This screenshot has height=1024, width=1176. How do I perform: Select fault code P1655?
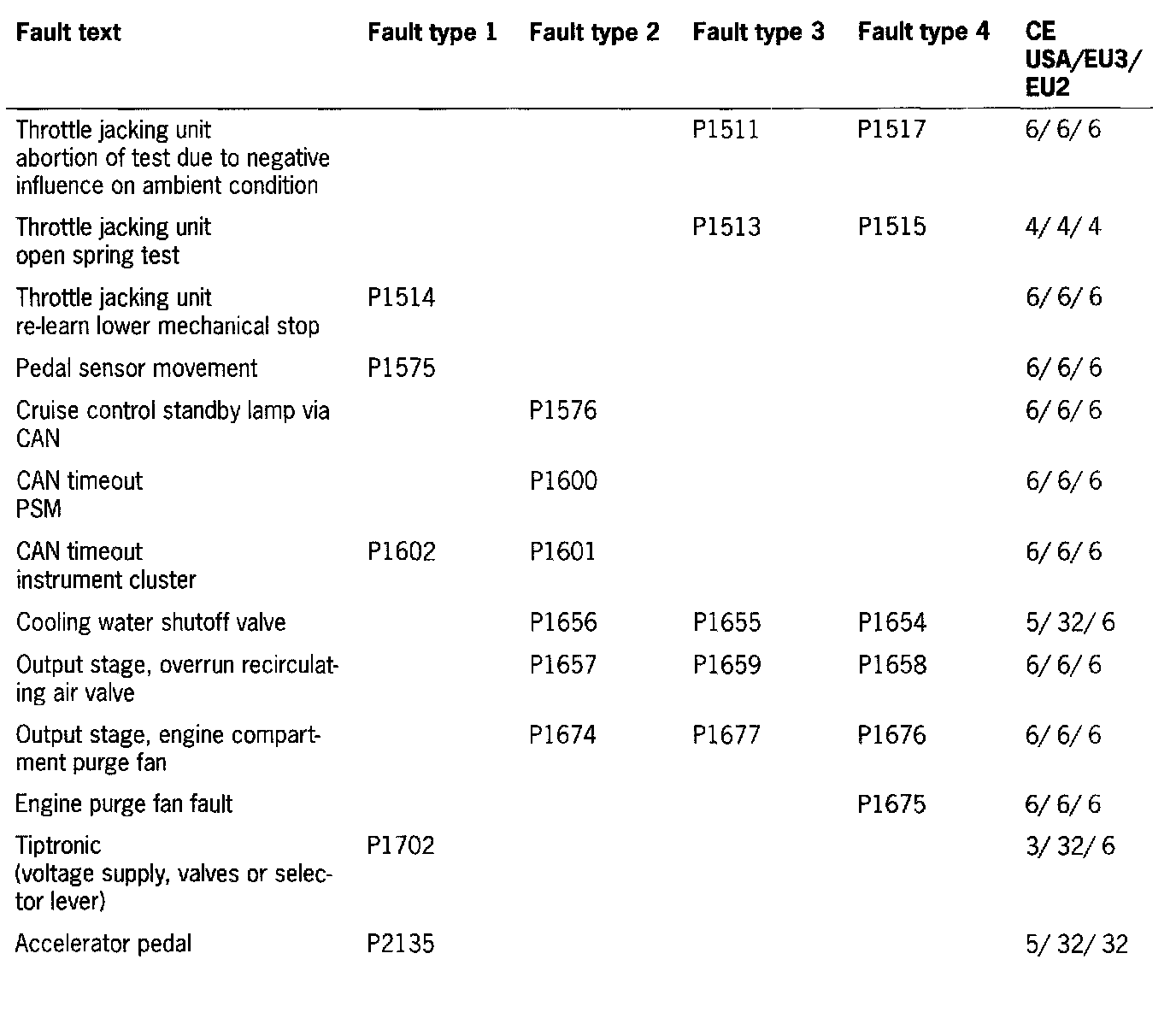726,622
